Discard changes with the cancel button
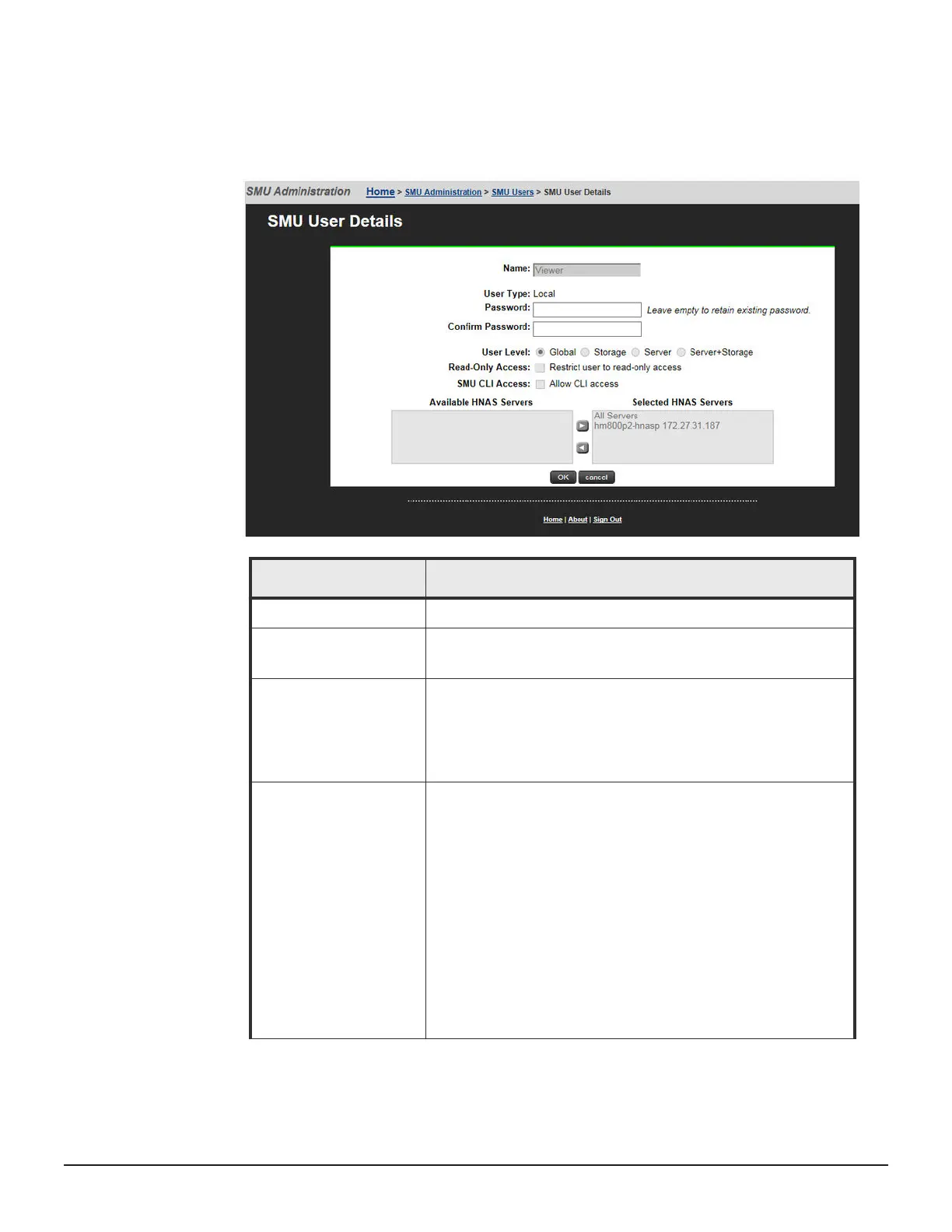The image size is (952, 1232). pos(597,478)
